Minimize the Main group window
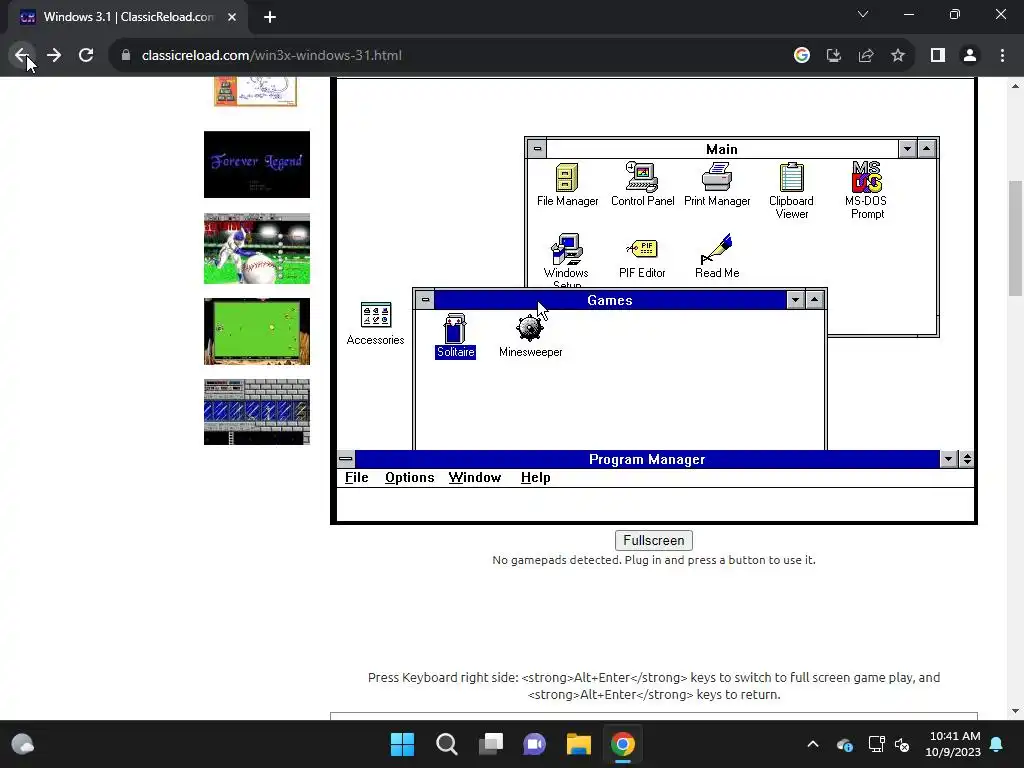The width and height of the screenshot is (1024, 768). click(907, 149)
